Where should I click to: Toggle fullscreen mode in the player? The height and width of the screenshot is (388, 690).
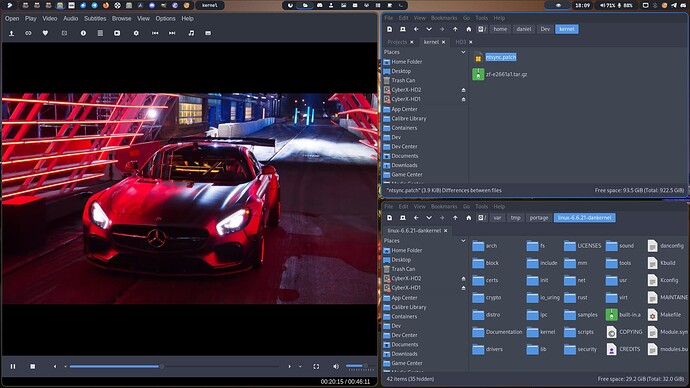pos(316,366)
